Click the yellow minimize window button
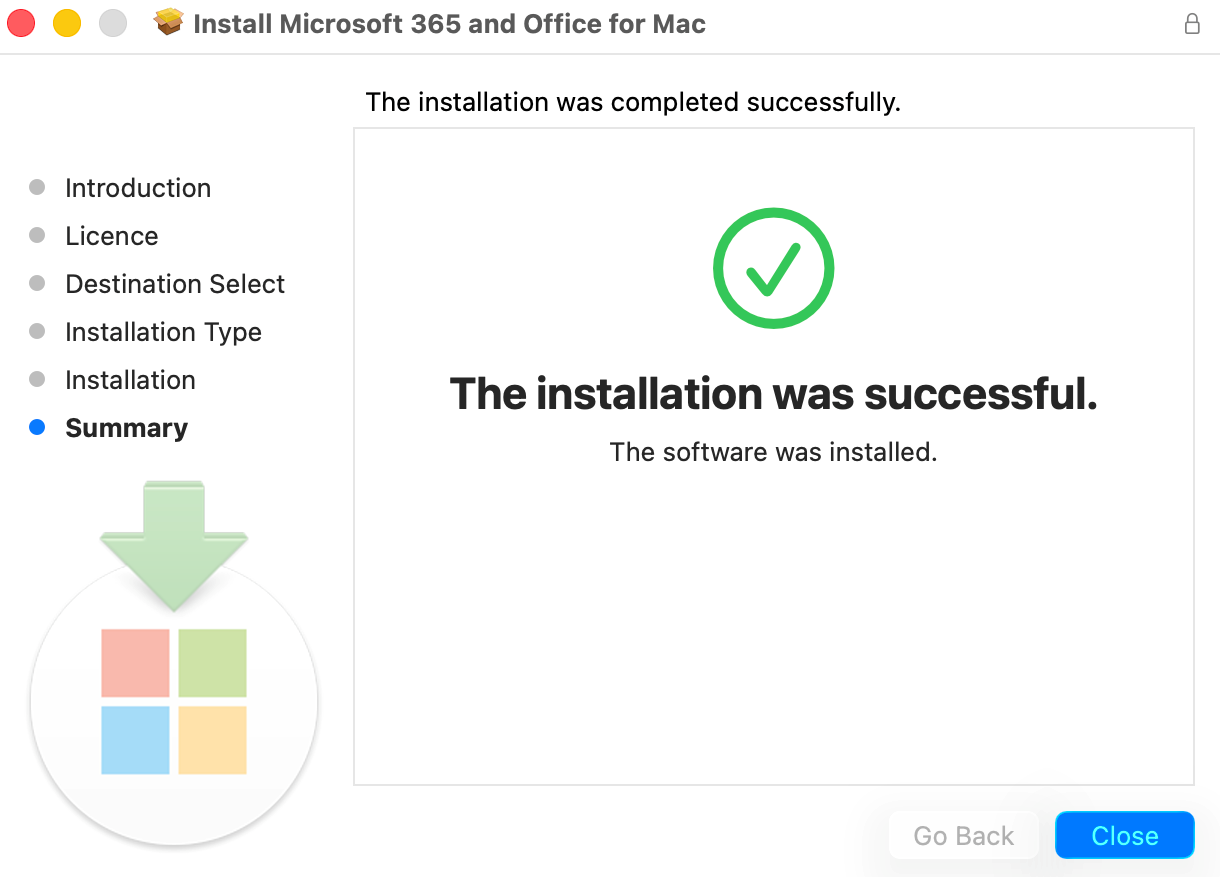 pyautogui.click(x=67, y=23)
